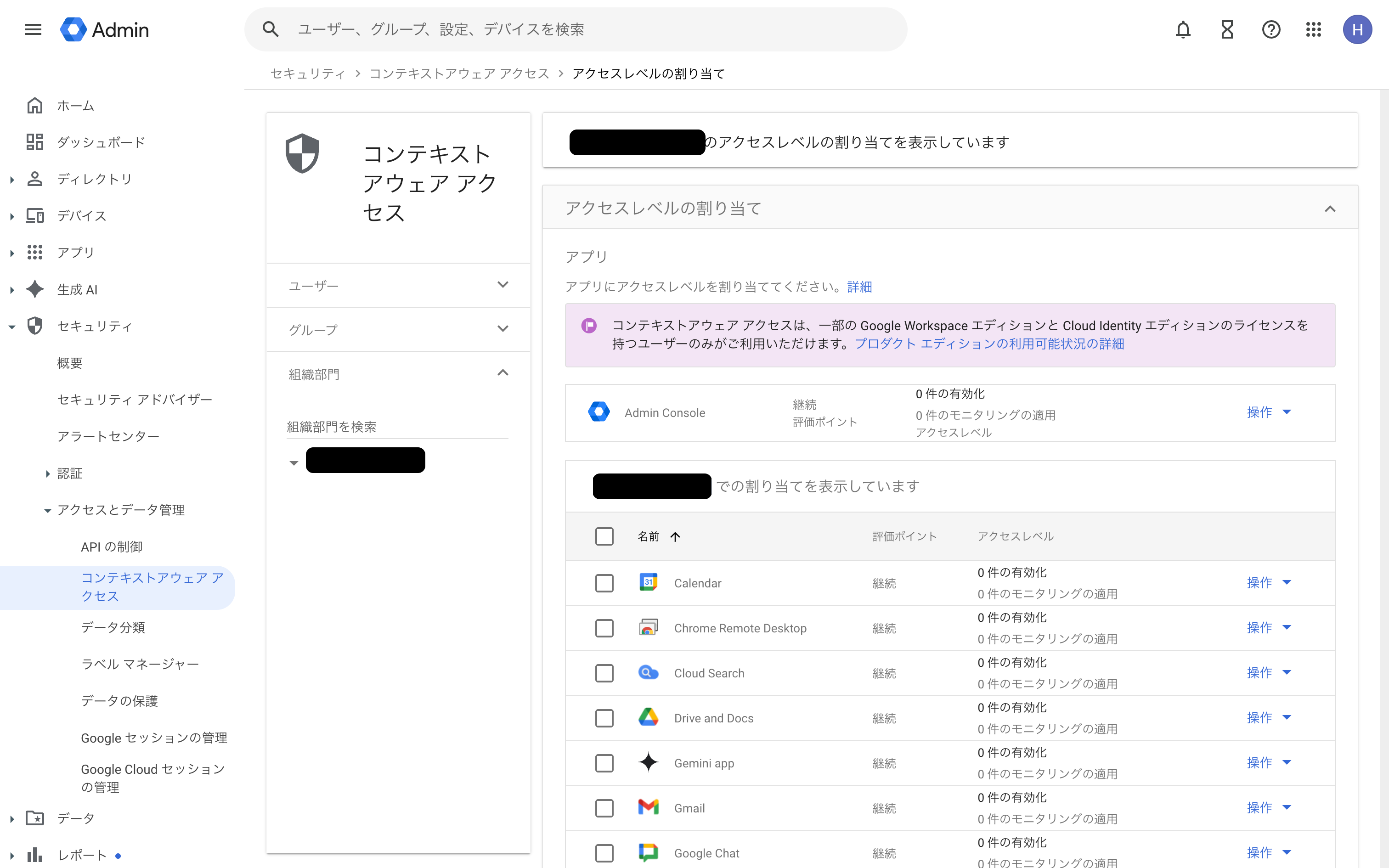
Task: Click the search input field at top
Action: click(x=574, y=29)
